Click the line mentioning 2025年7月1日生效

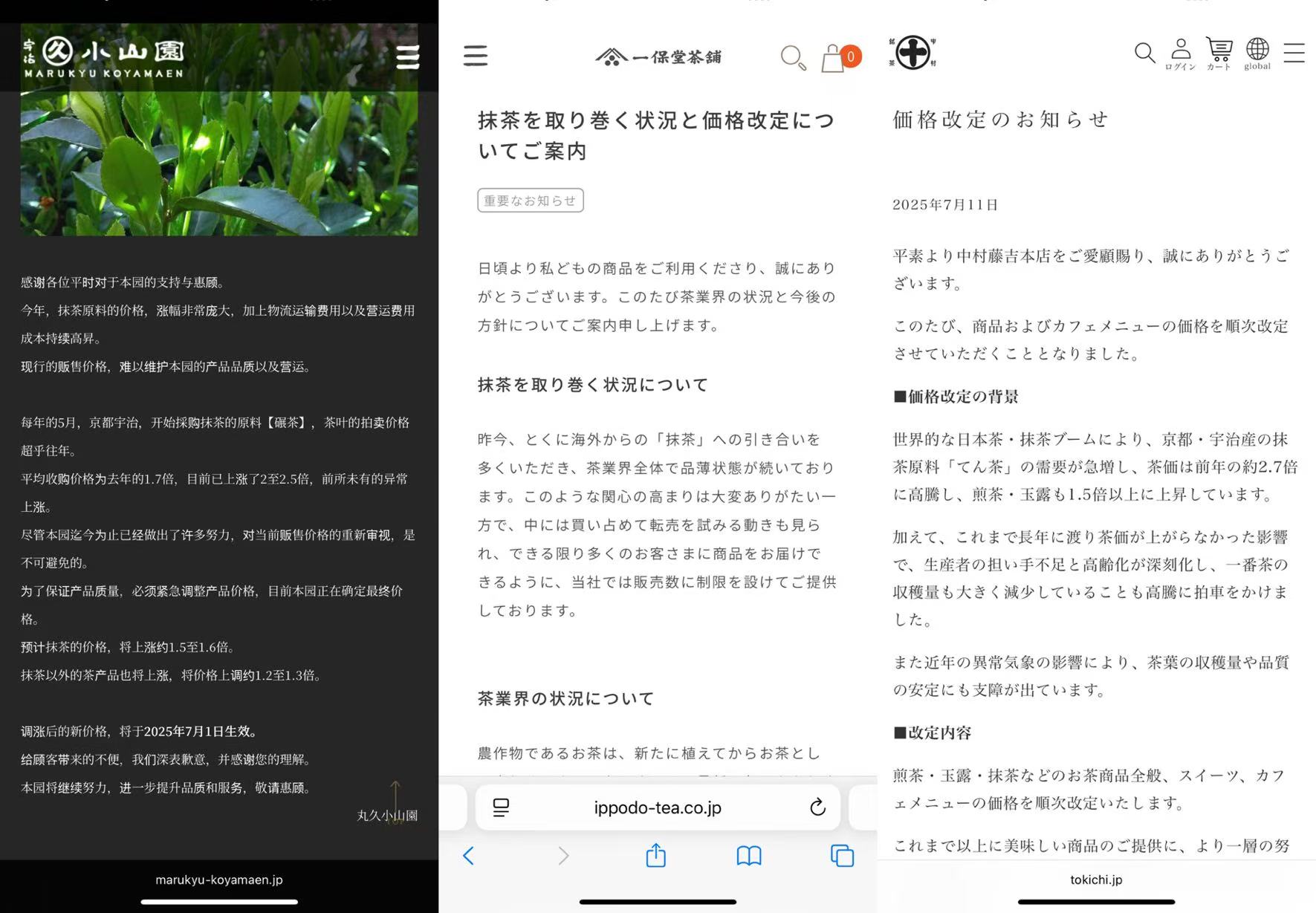click(141, 732)
